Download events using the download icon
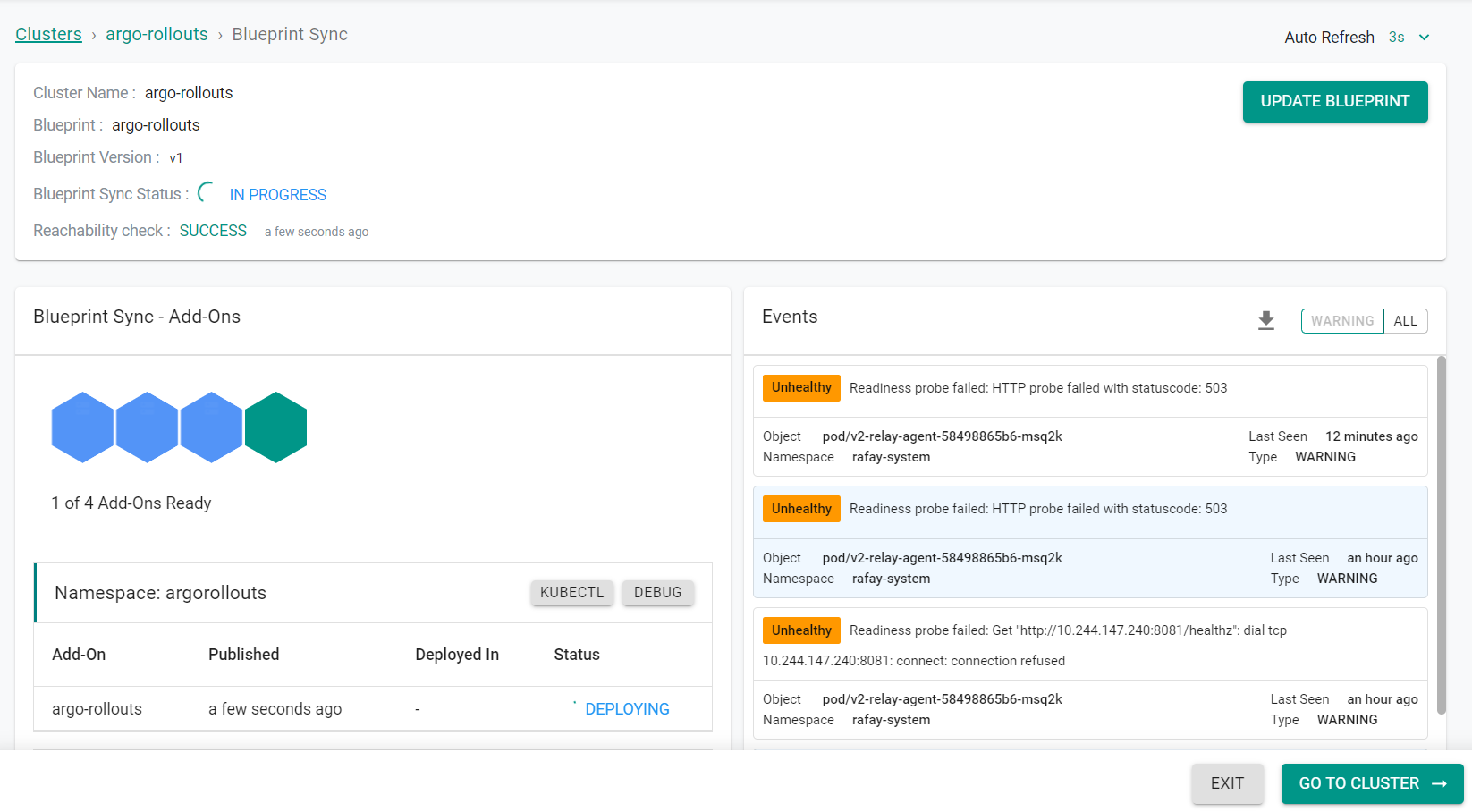The height and width of the screenshot is (812, 1472). pyautogui.click(x=1265, y=320)
